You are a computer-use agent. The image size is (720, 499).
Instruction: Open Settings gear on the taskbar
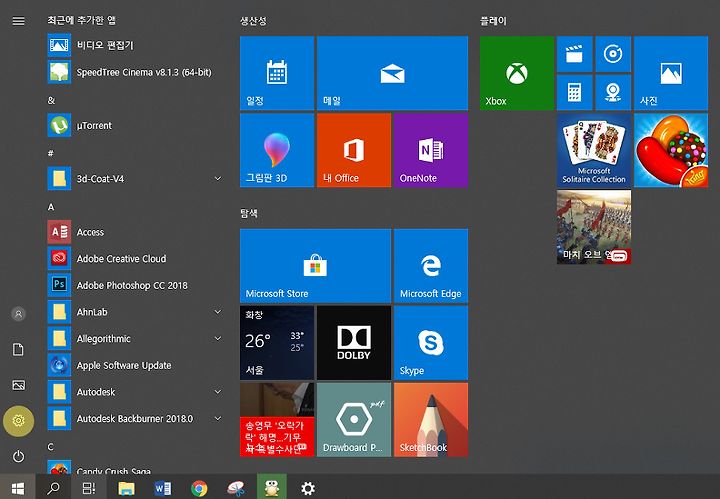click(x=308, y=488)
